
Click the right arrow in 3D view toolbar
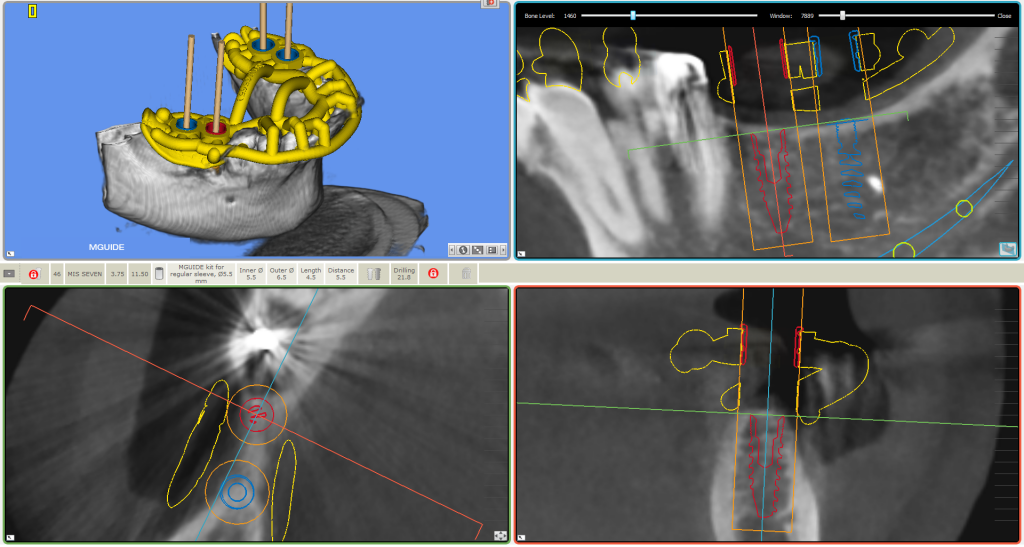(x=504, y=249)
